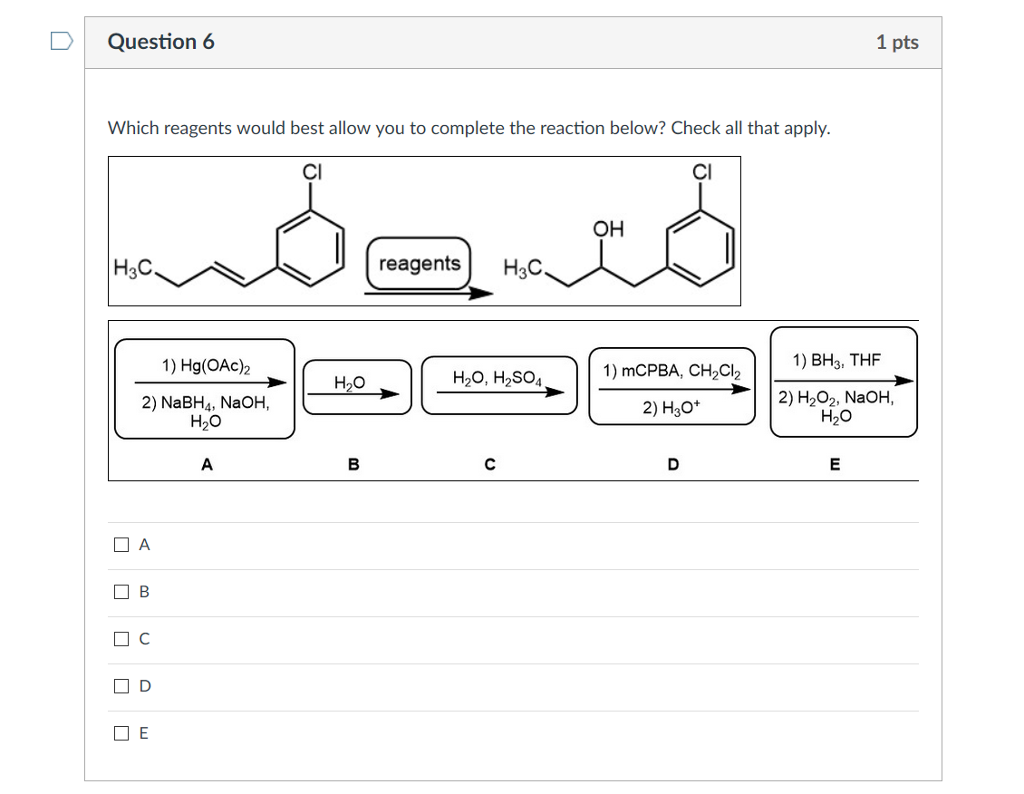Check the answer checkbox for option A
The width and height of the screenshot is (1024, 794).
coord(121,543)
